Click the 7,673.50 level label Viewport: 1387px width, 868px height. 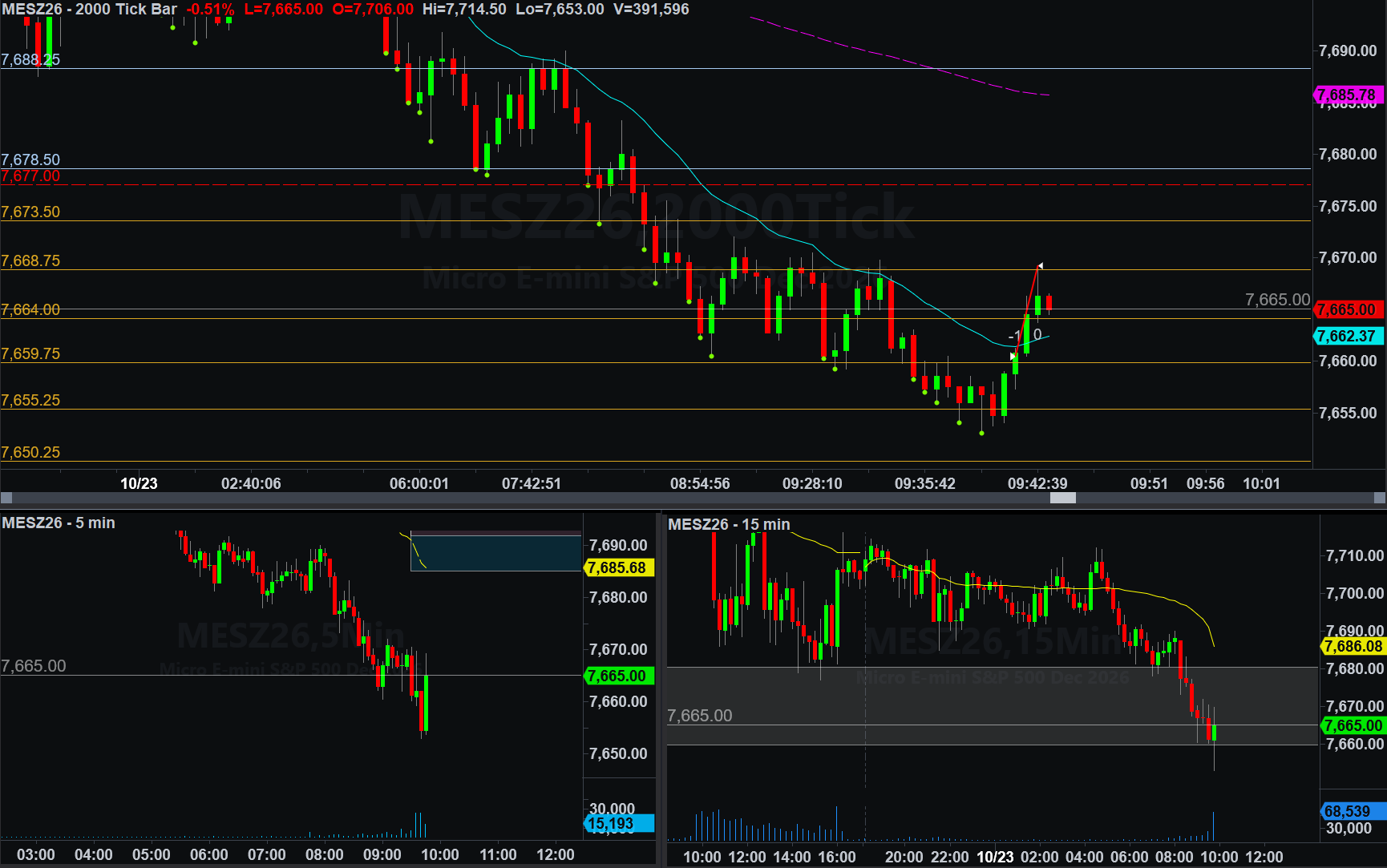click(x=30, y=212)
